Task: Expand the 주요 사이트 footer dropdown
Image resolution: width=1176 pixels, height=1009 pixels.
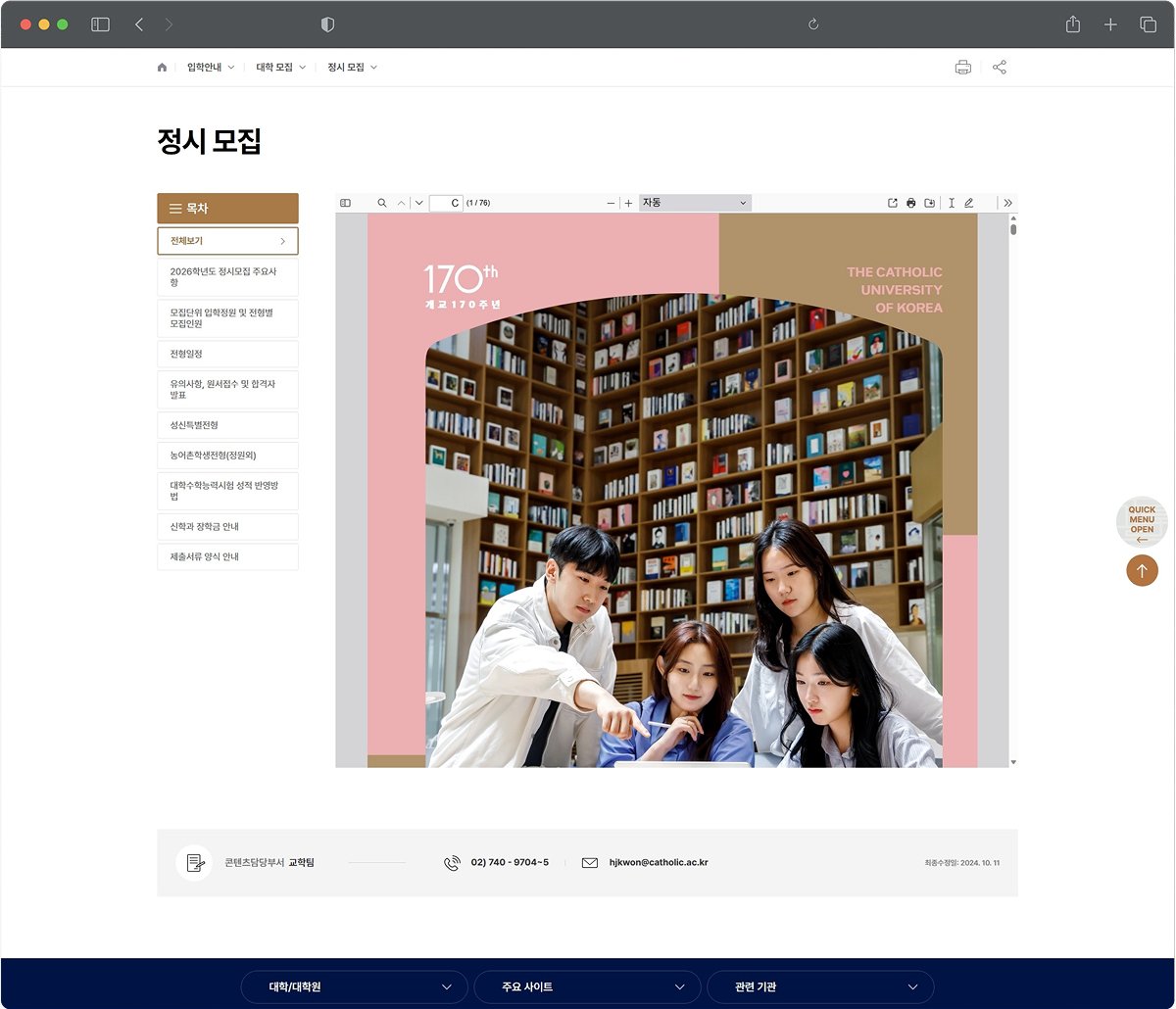Action: [x=587, y=986]
